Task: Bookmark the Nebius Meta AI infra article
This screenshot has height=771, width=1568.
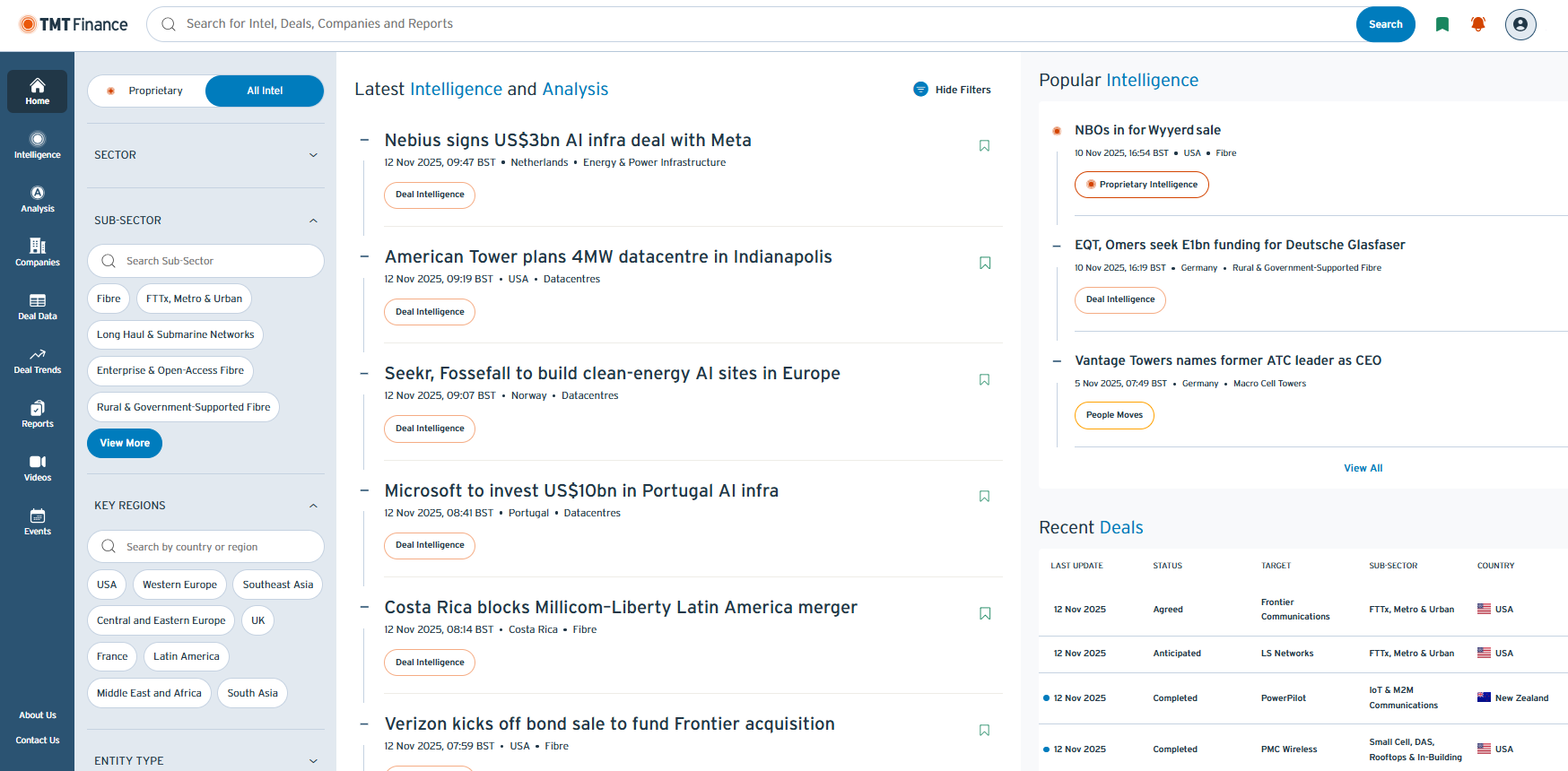Action: click(x=984, y=146)
